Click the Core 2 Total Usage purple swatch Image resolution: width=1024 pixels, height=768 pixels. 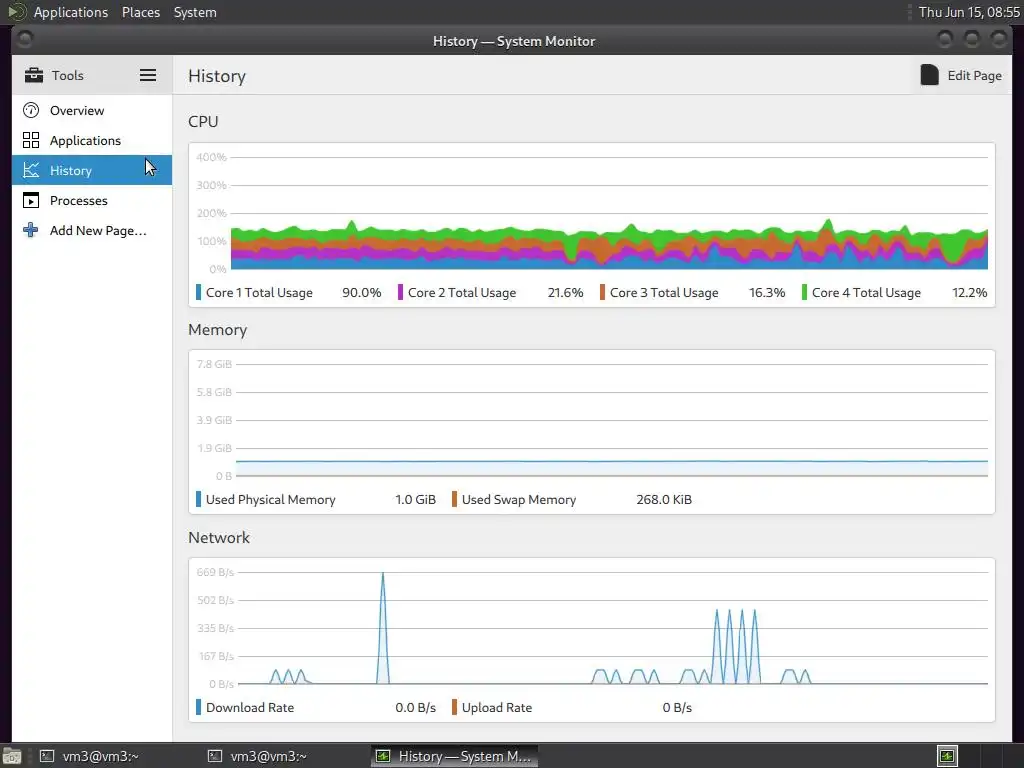400,293
